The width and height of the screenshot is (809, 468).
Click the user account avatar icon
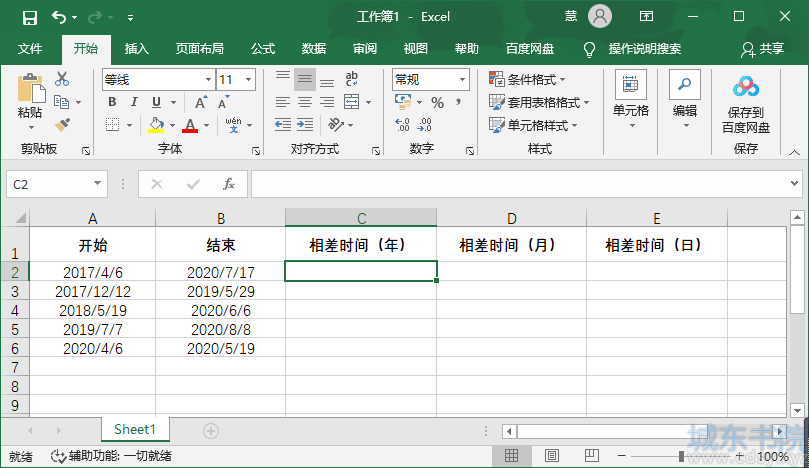tap(600, 17)
